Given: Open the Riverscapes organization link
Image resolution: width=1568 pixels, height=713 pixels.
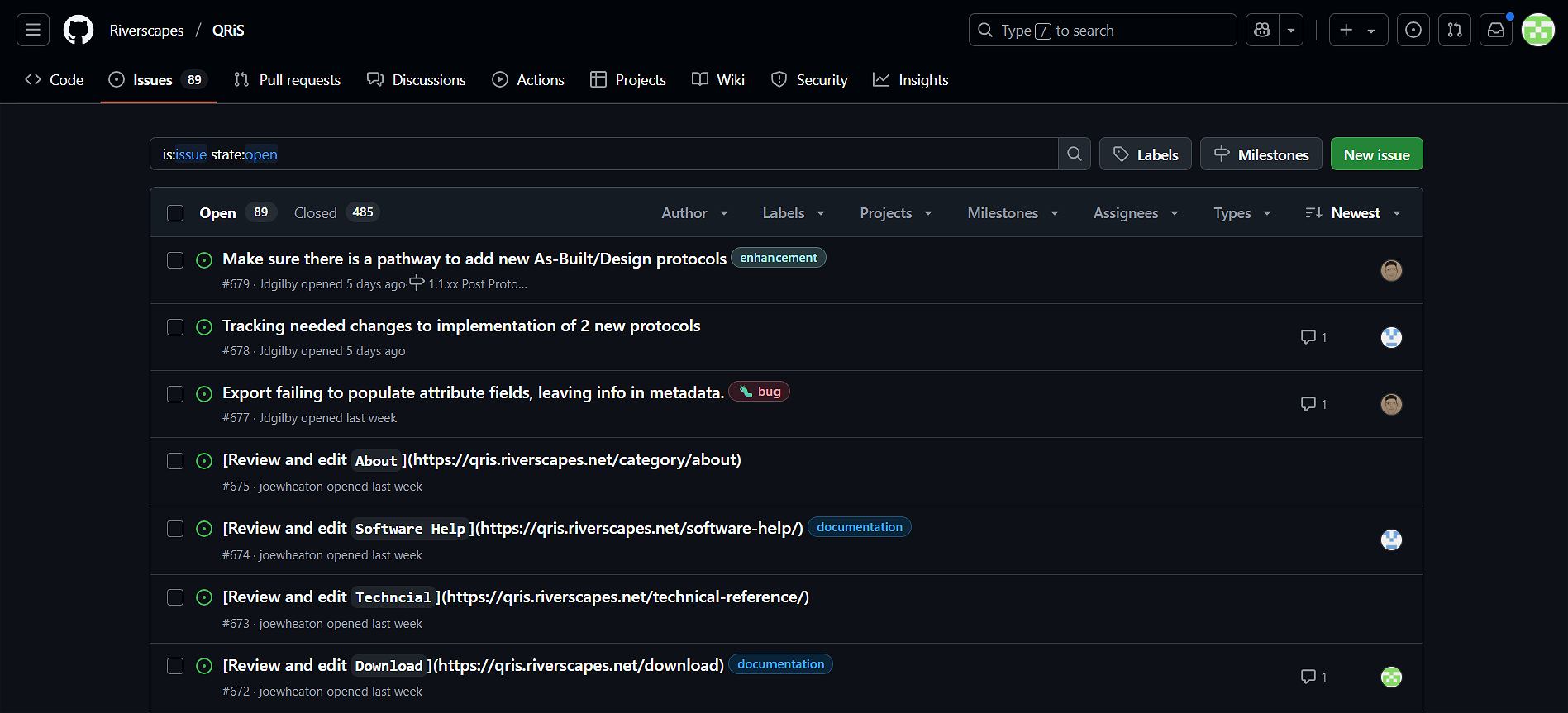Looking at the screenshot, I should 147,31.
